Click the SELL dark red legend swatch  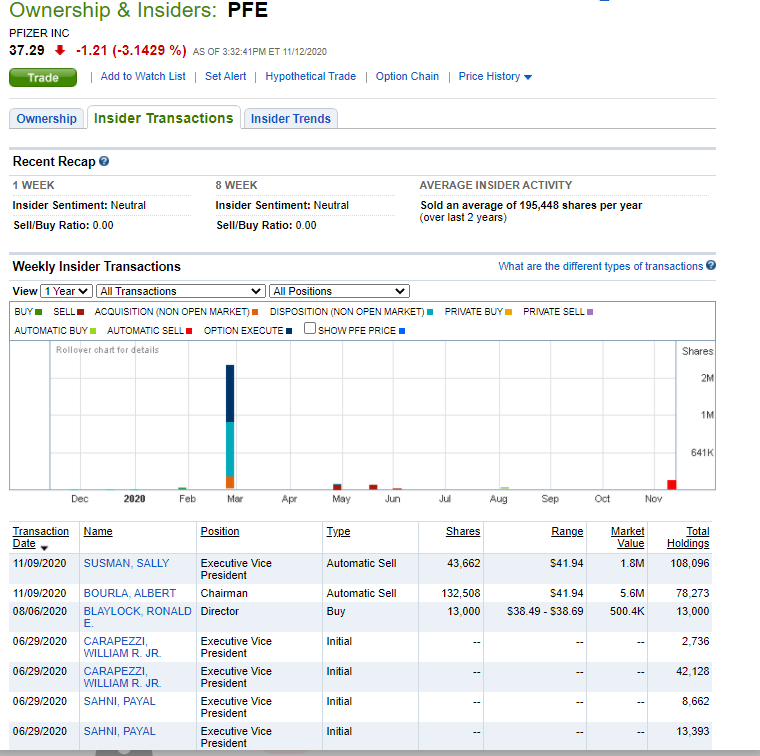coord(80,312)
